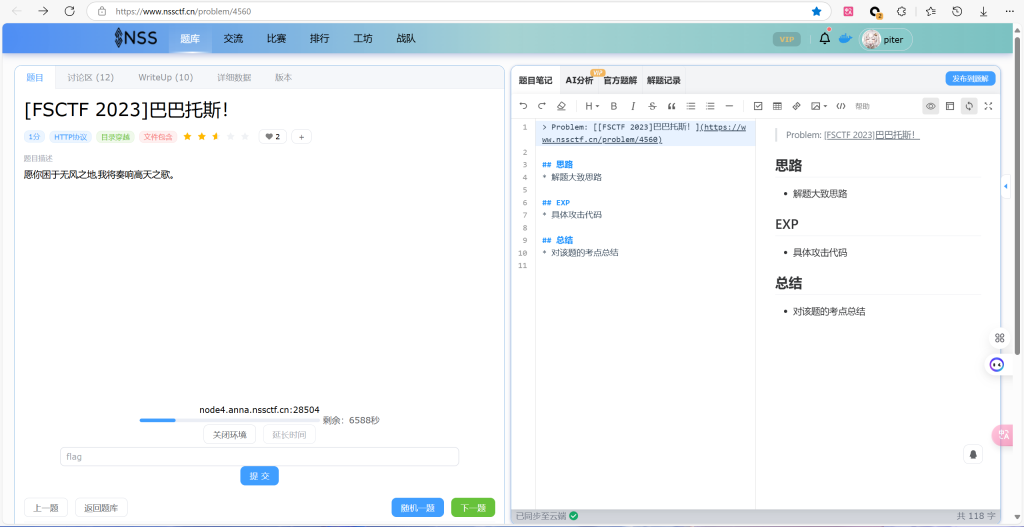Click the 关闭环境 button
This screenshot has width=1024, height=527.
[x=229, y=434]
